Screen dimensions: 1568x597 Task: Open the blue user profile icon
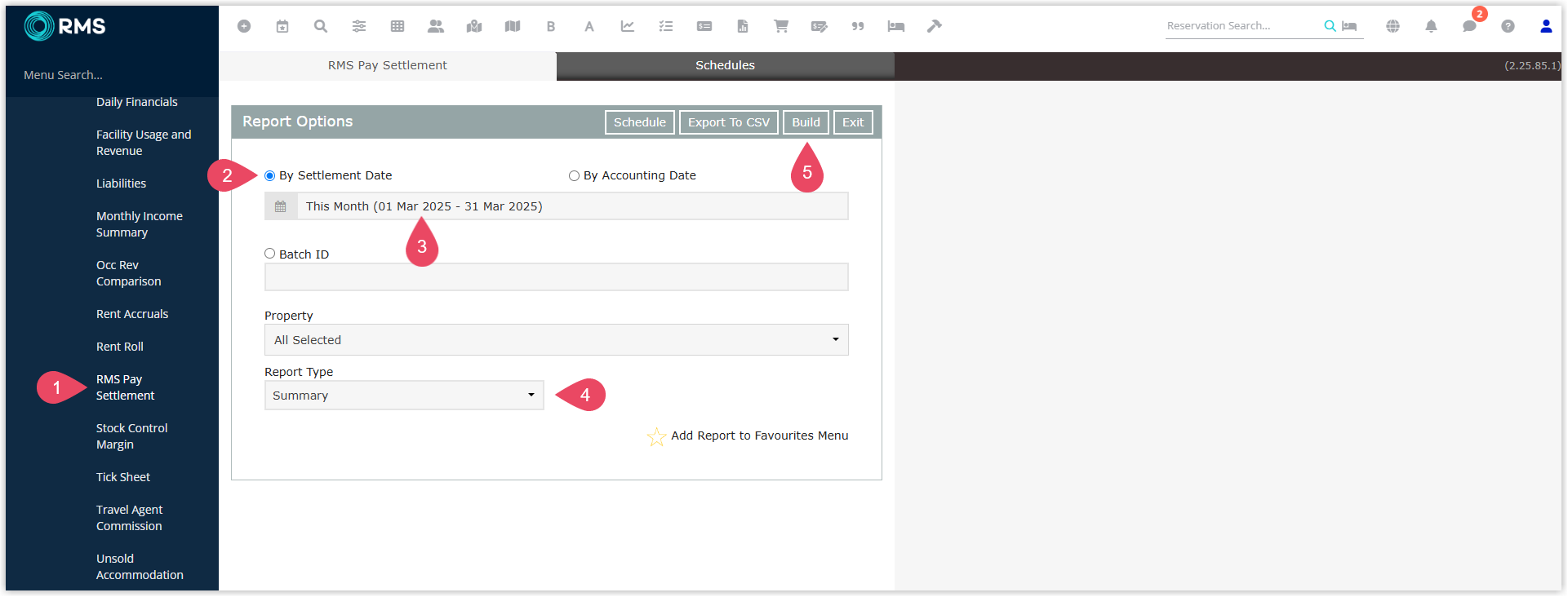[x=1546, y=26]
